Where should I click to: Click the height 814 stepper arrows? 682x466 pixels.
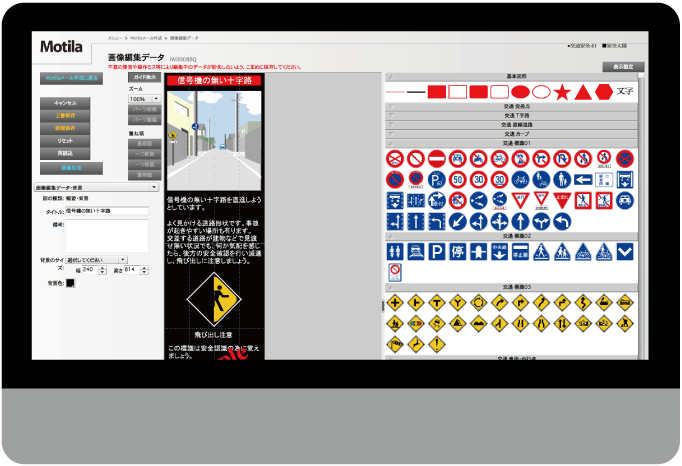tap(144, 270)
